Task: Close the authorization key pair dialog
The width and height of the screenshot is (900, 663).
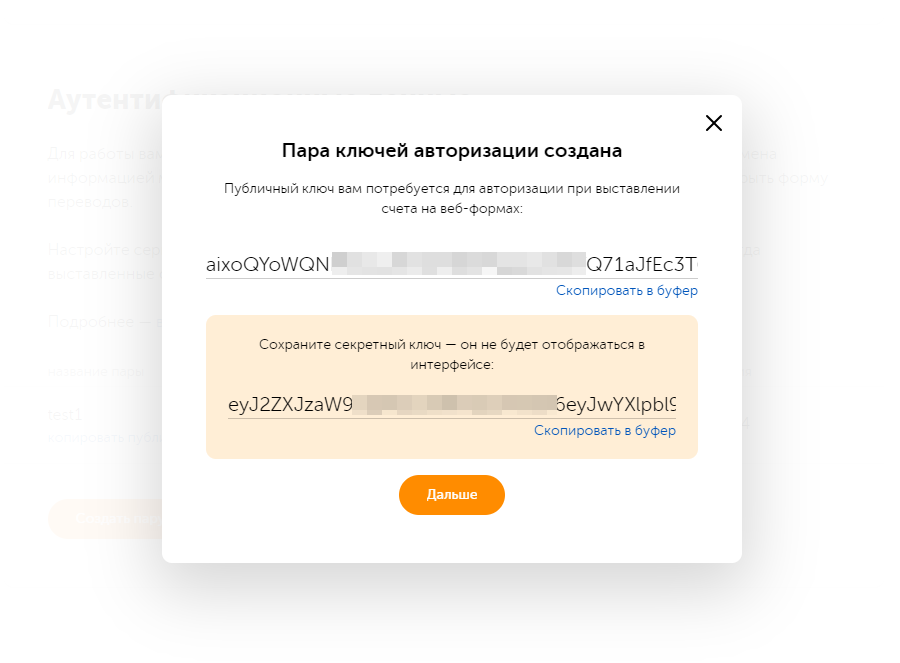Action: click(x=713, y=123)
